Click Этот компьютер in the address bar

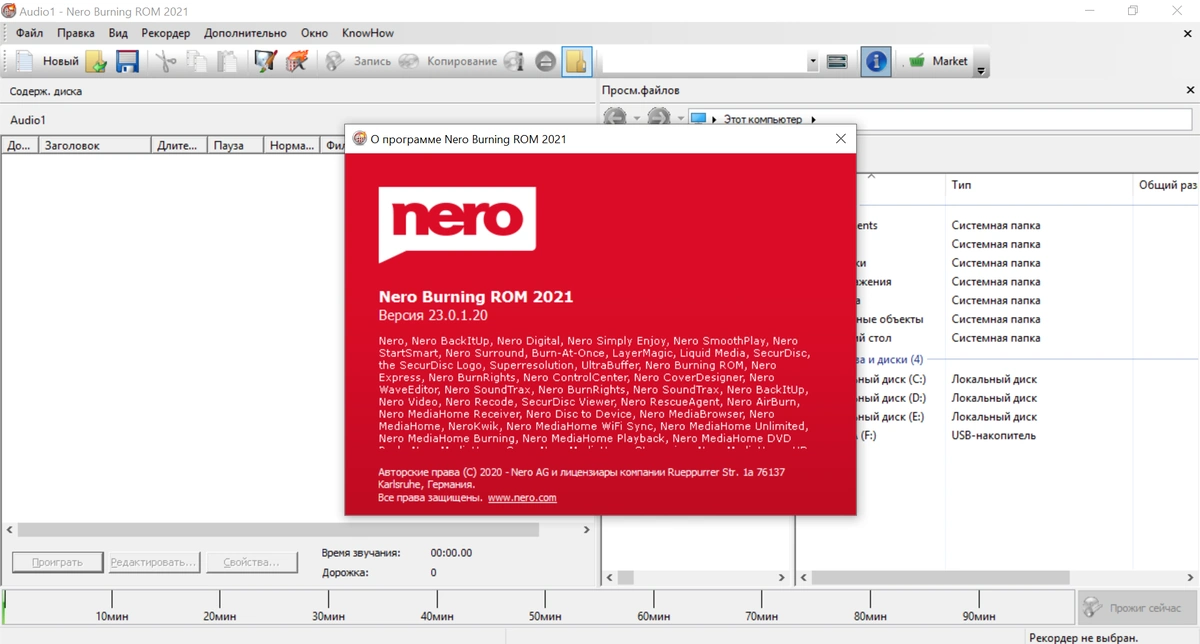(x=763, y=119)
